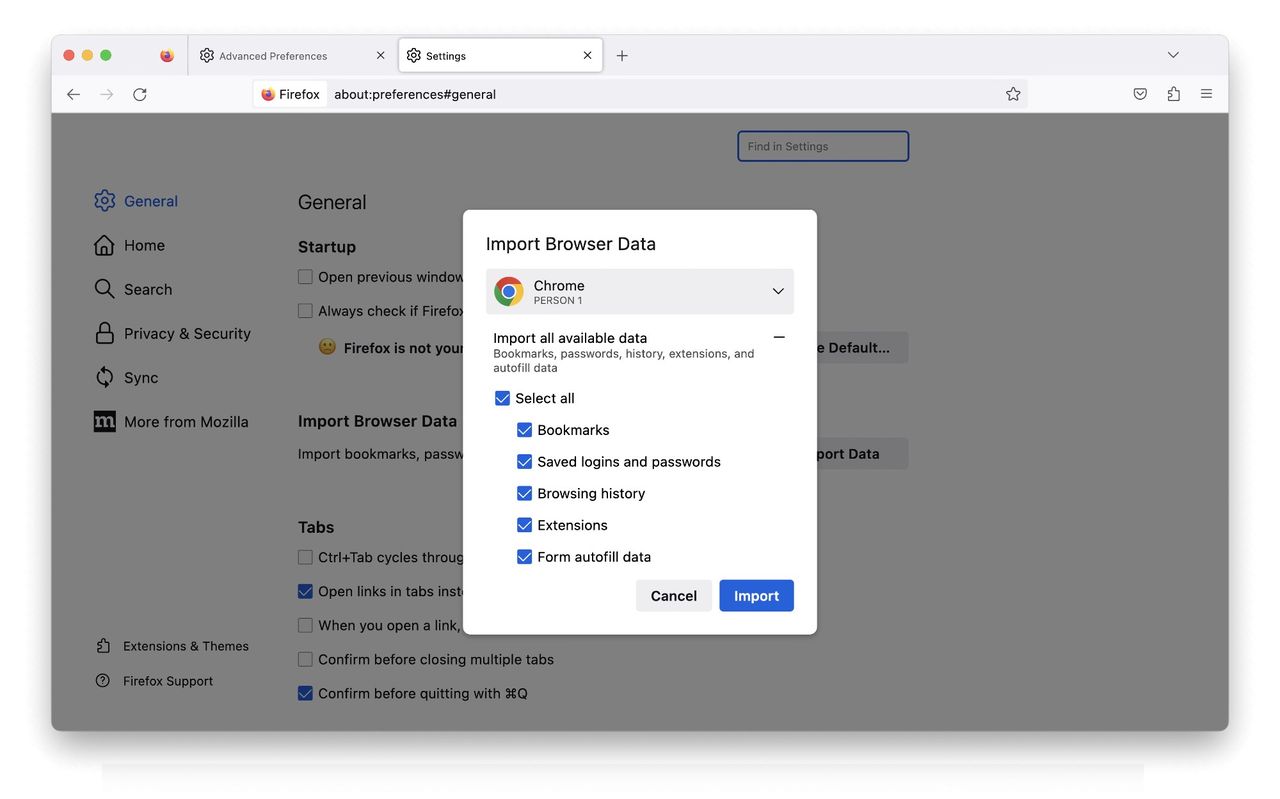This screenshot has height=799, width=1280.
Task: Uncheck the Select all checkbox
Action: pyautogui.click(x=502, y=397)
